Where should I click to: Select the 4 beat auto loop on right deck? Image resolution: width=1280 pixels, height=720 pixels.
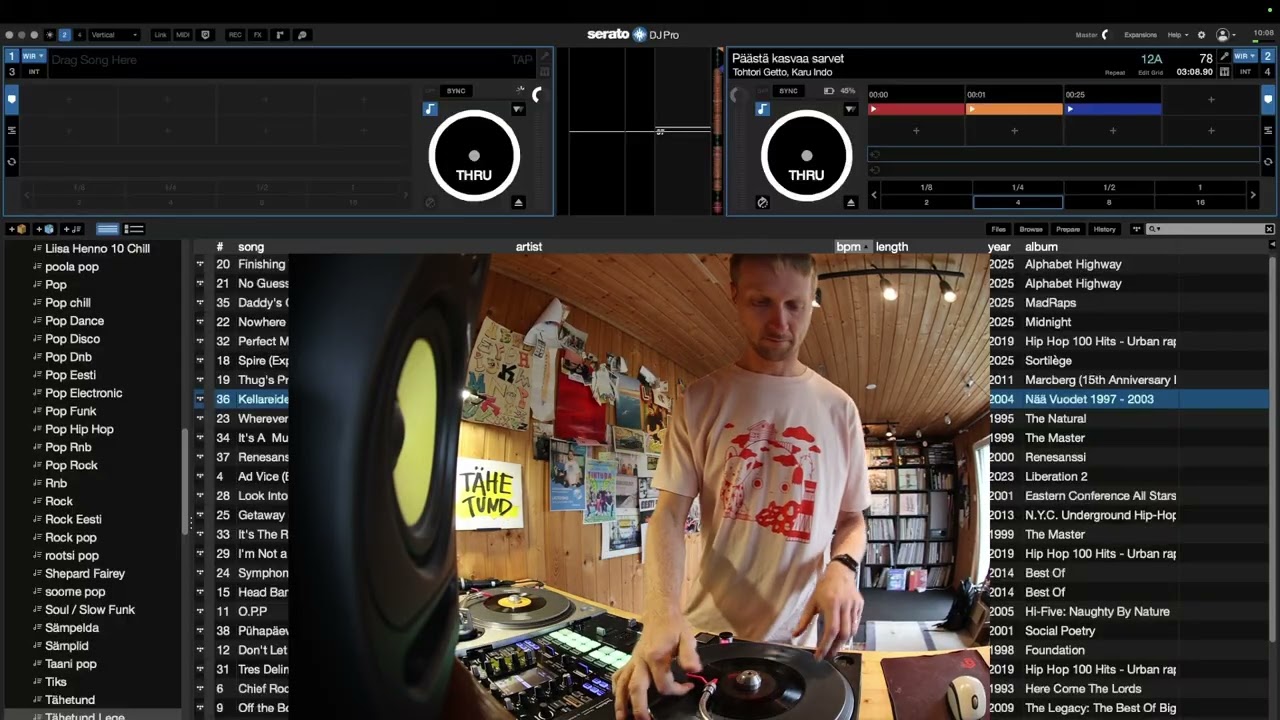click(1018, 202)
